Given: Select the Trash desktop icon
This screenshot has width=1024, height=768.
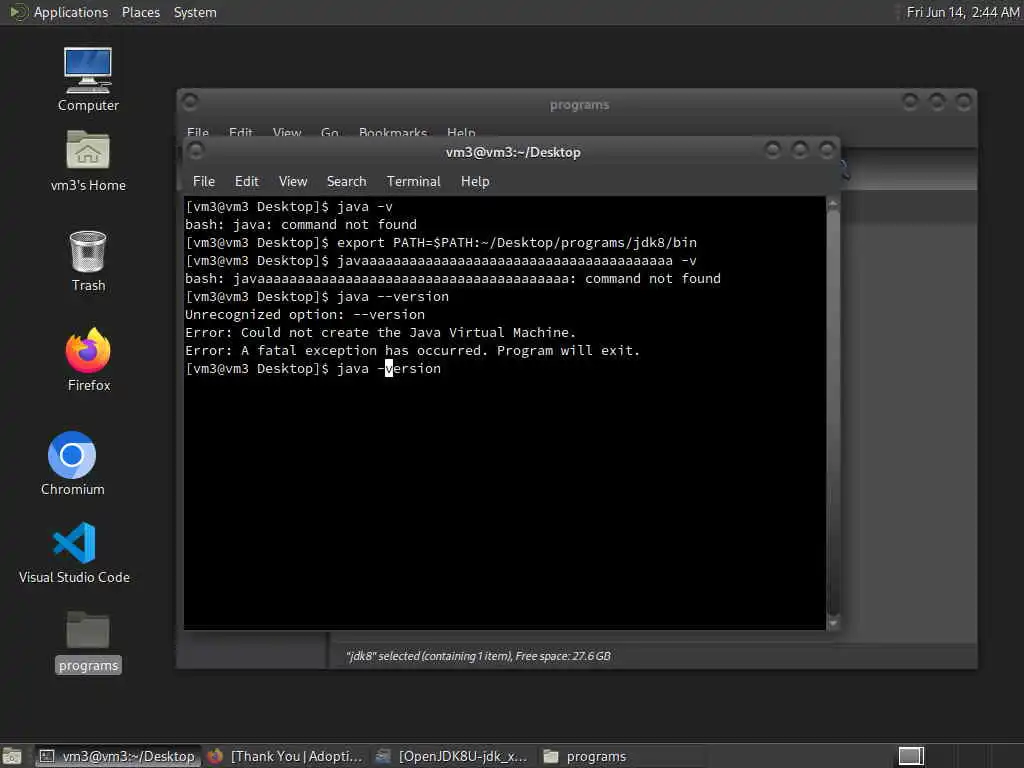Looking at the screenshot, I should pyautogui.click(x=88, y=261).
